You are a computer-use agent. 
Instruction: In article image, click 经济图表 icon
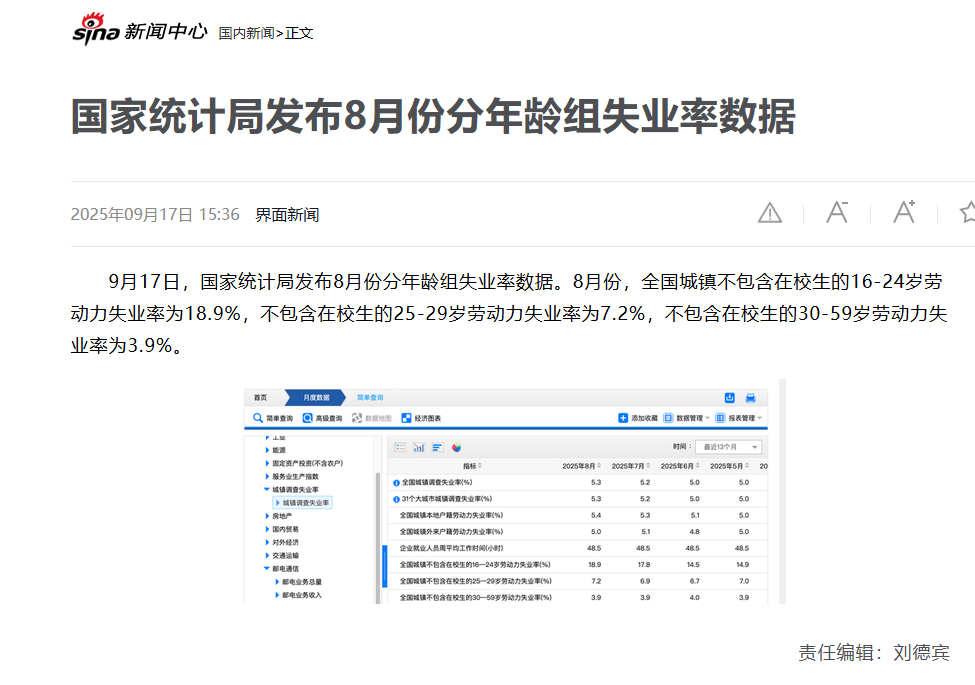(406, 418)
